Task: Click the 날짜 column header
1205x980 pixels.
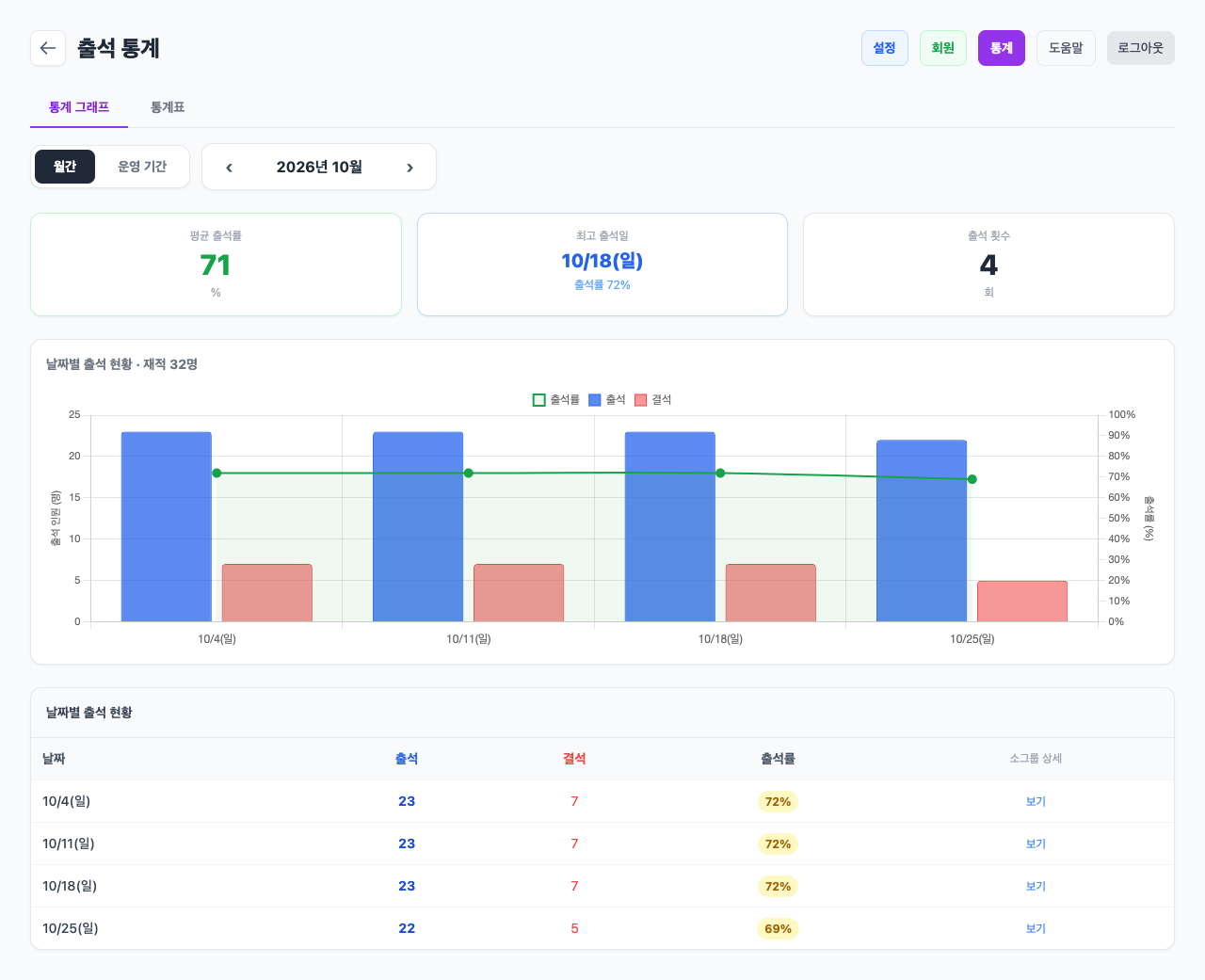Action: point(54,759)
